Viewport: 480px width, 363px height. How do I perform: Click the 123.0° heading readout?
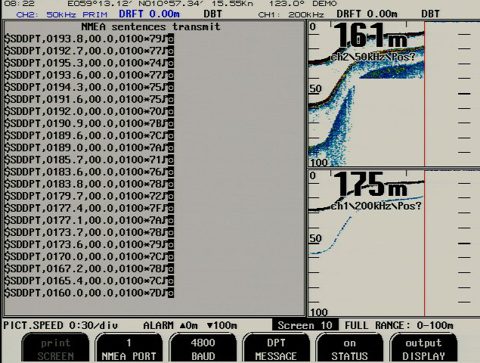coord(287,4)
